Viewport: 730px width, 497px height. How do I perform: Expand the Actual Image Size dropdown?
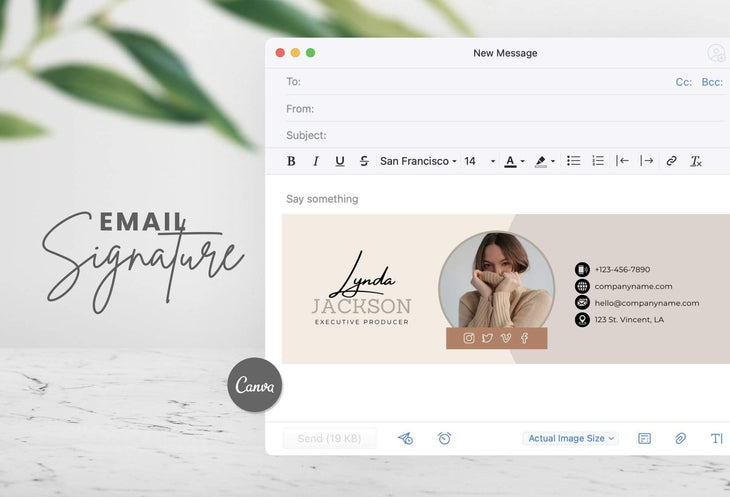pos(571,438)
